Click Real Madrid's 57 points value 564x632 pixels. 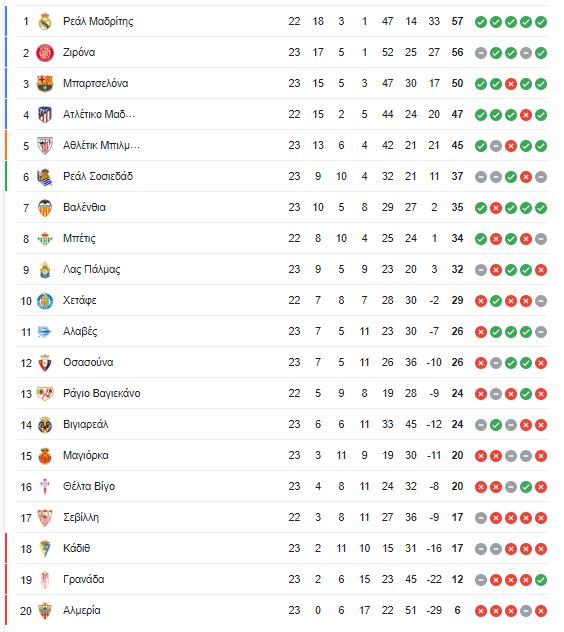tap(457, 21)
